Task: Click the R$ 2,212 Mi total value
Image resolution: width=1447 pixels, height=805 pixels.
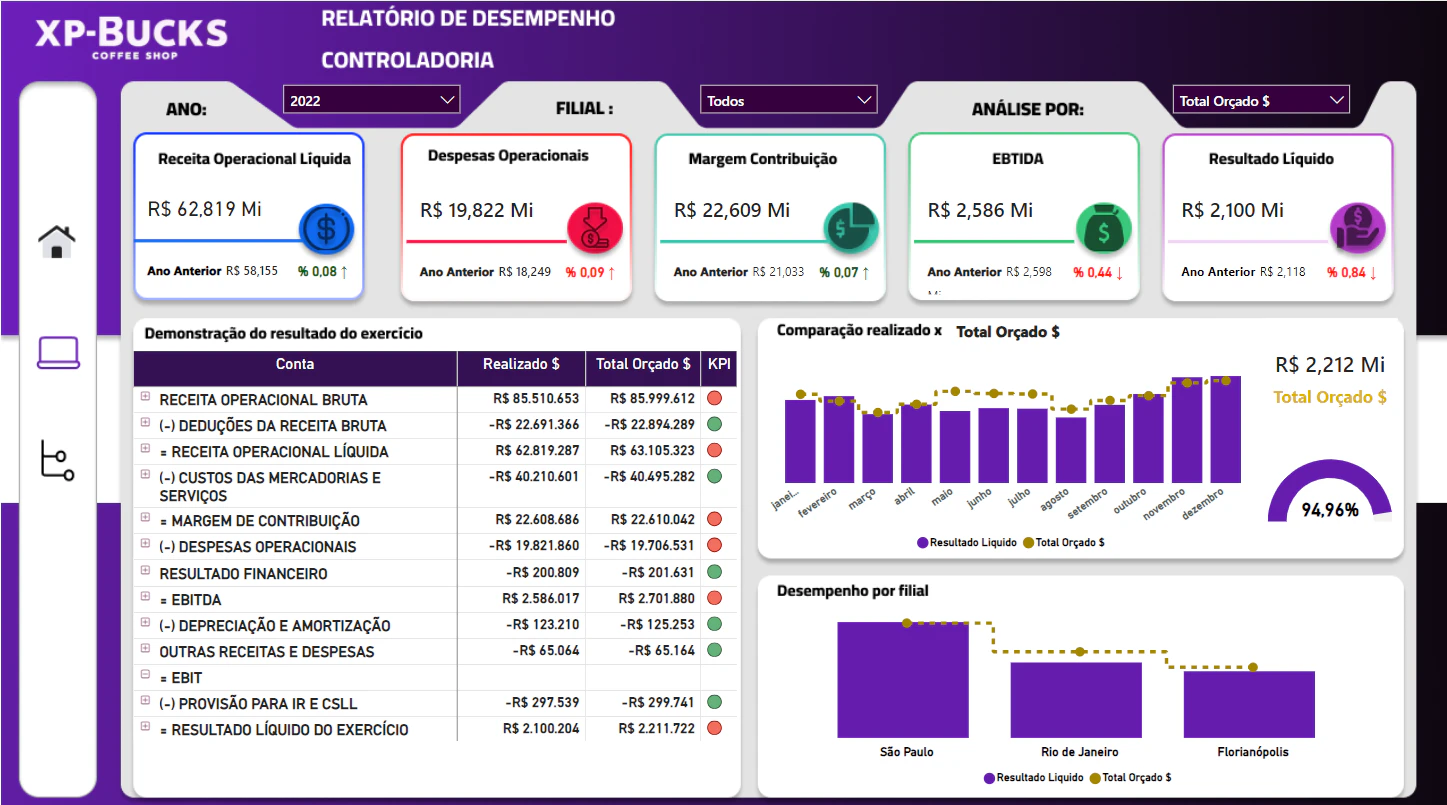Action: click(x=1331, y=365)
